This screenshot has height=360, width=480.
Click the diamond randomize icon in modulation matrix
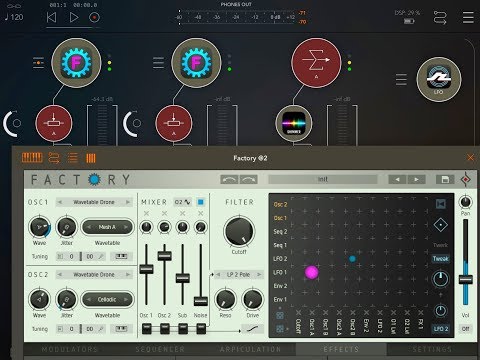(440, 225)
